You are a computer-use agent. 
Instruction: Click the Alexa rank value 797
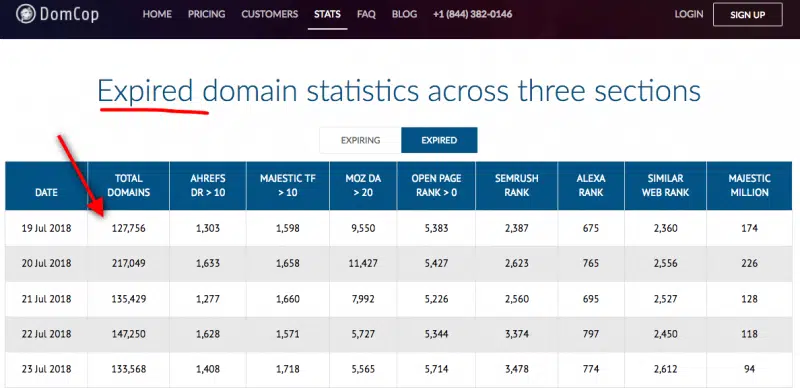click(591, 334)
